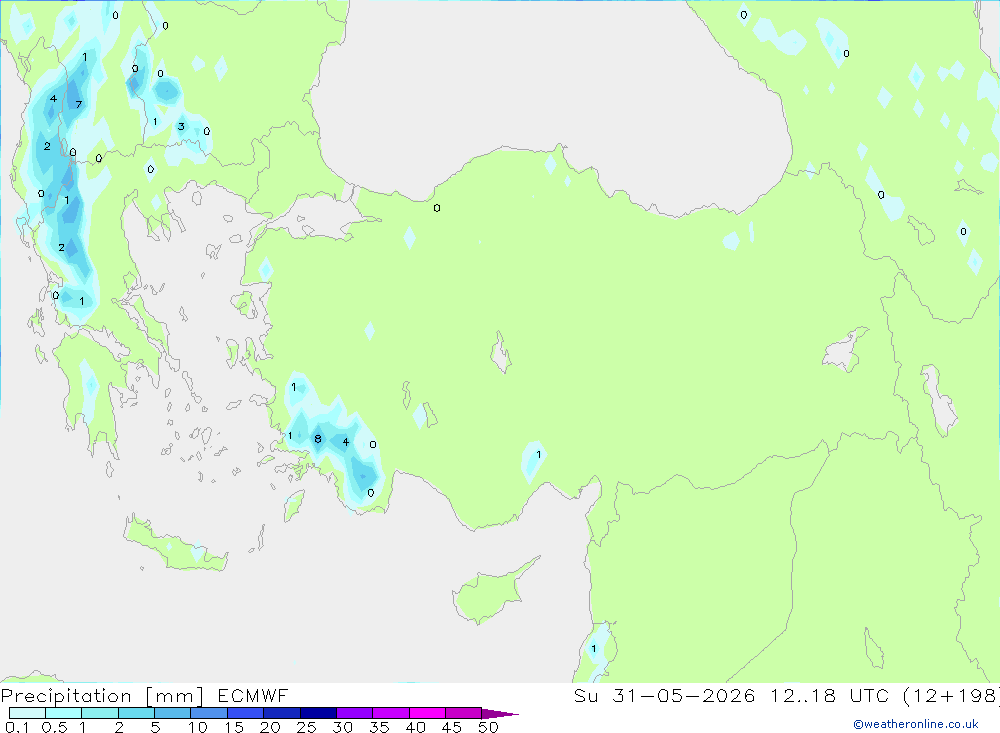
Task: Click the legend value label '25'
Action: point(306,727)
